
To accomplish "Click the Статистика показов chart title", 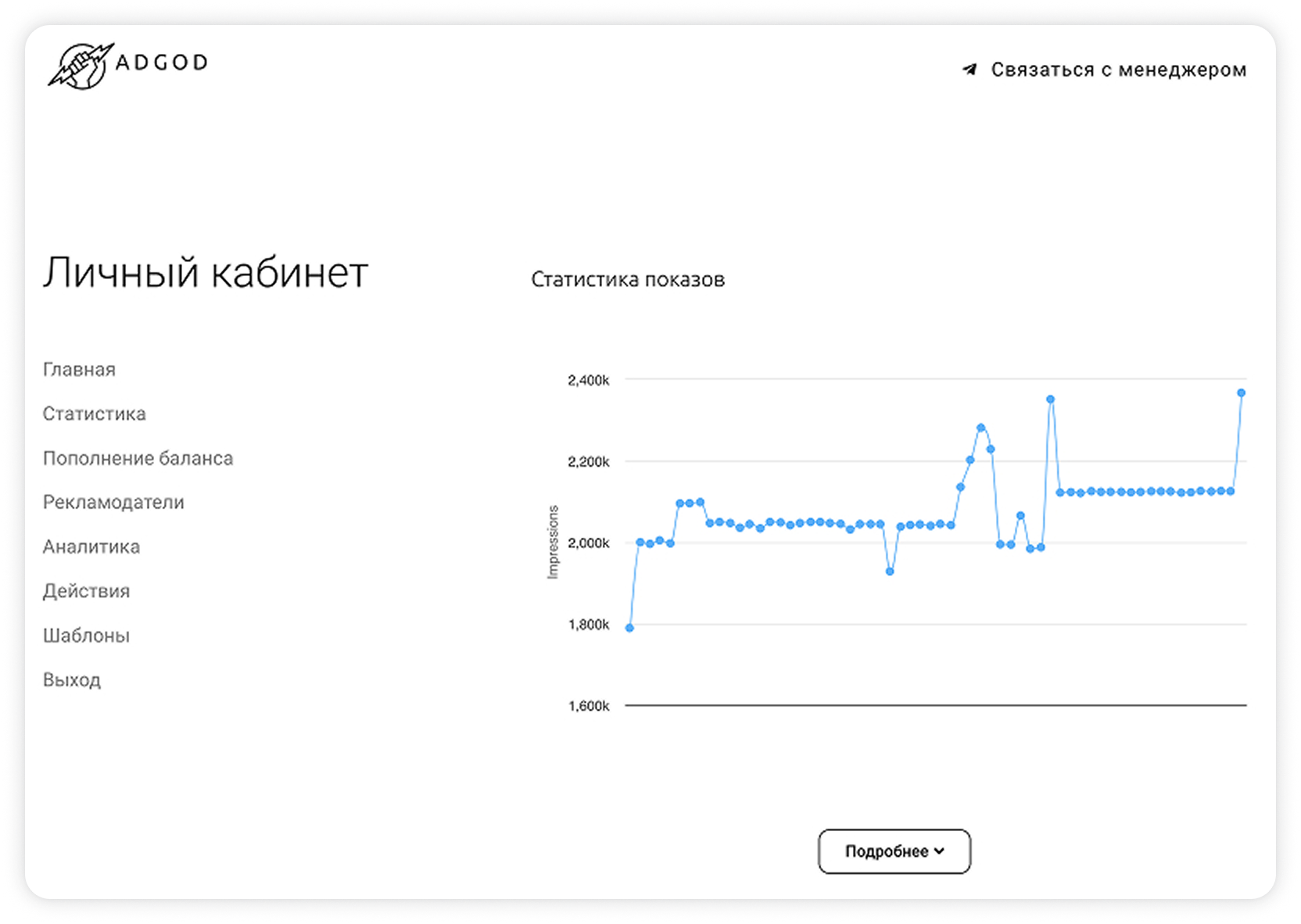I will [x=628, y=280].
